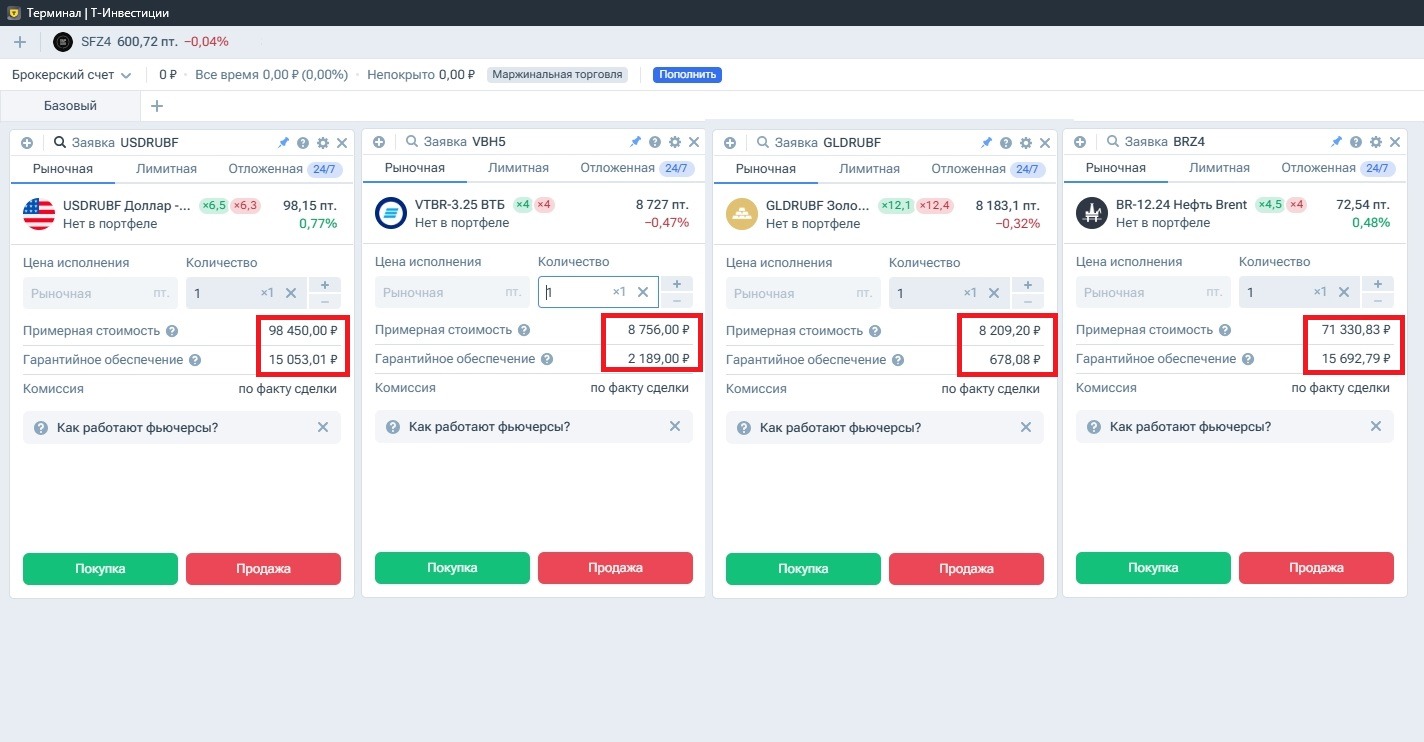The width and height of the screenshot is (1424, 742).
Task: Select the Базовый workspace tab
Action: pos(70,106)
